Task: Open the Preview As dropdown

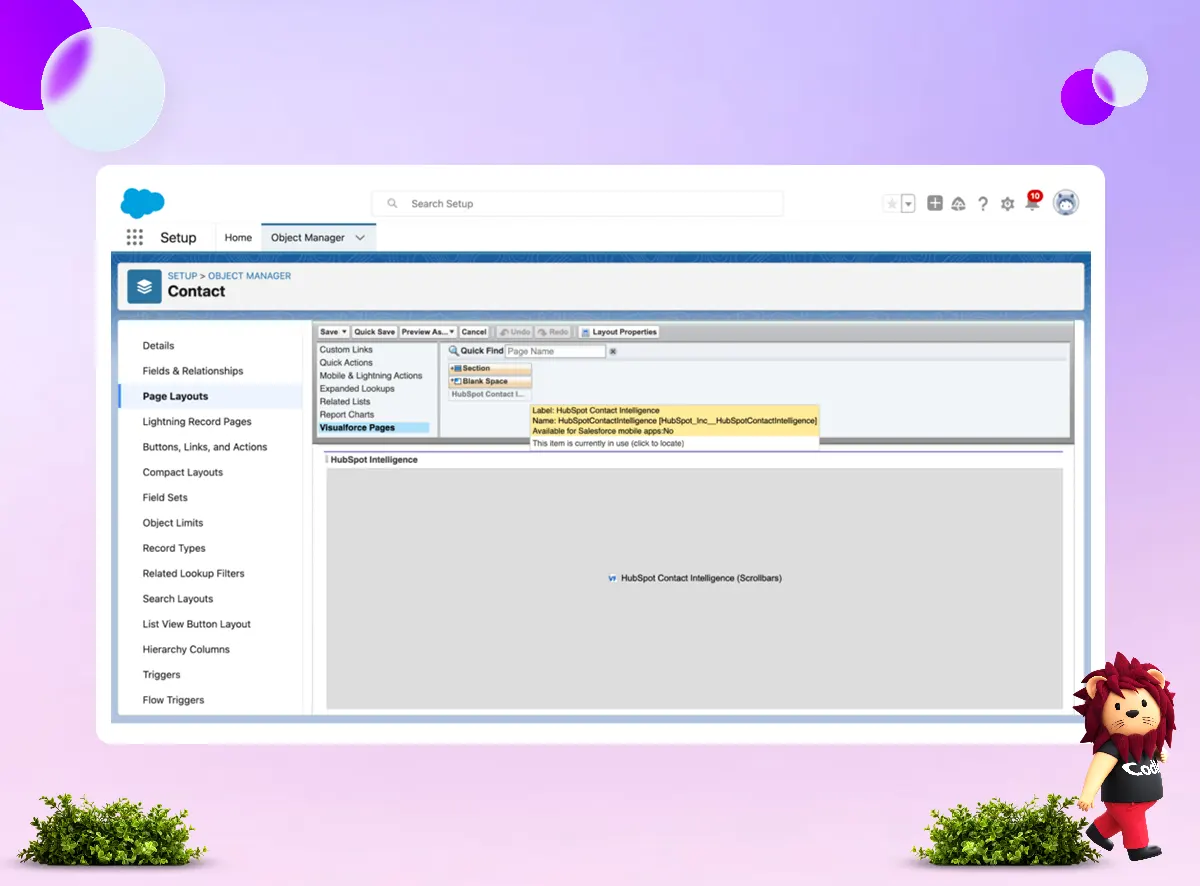Action: (428, 332)
